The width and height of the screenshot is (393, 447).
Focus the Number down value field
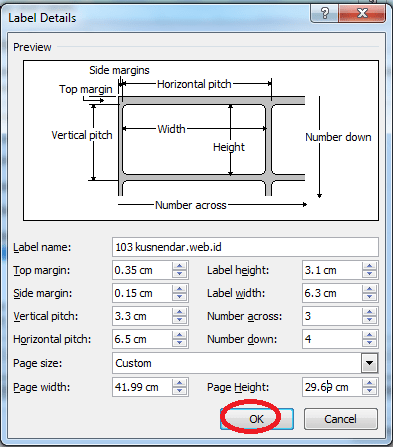(332, 339)
